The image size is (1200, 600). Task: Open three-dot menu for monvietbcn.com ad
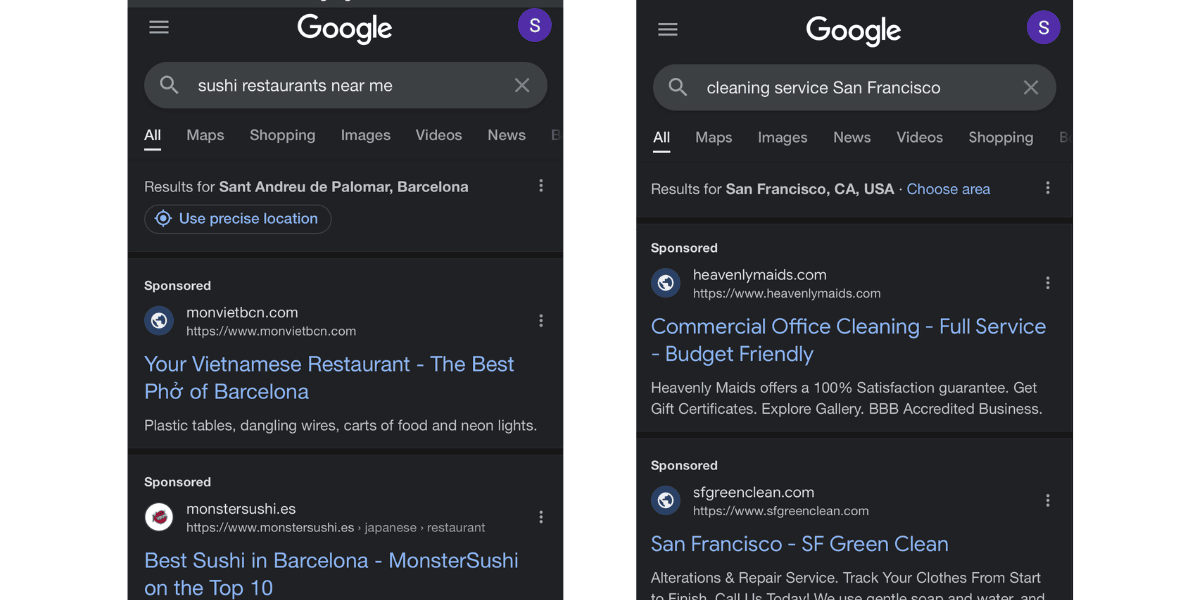pyautogui.click(x=541, y=321)
